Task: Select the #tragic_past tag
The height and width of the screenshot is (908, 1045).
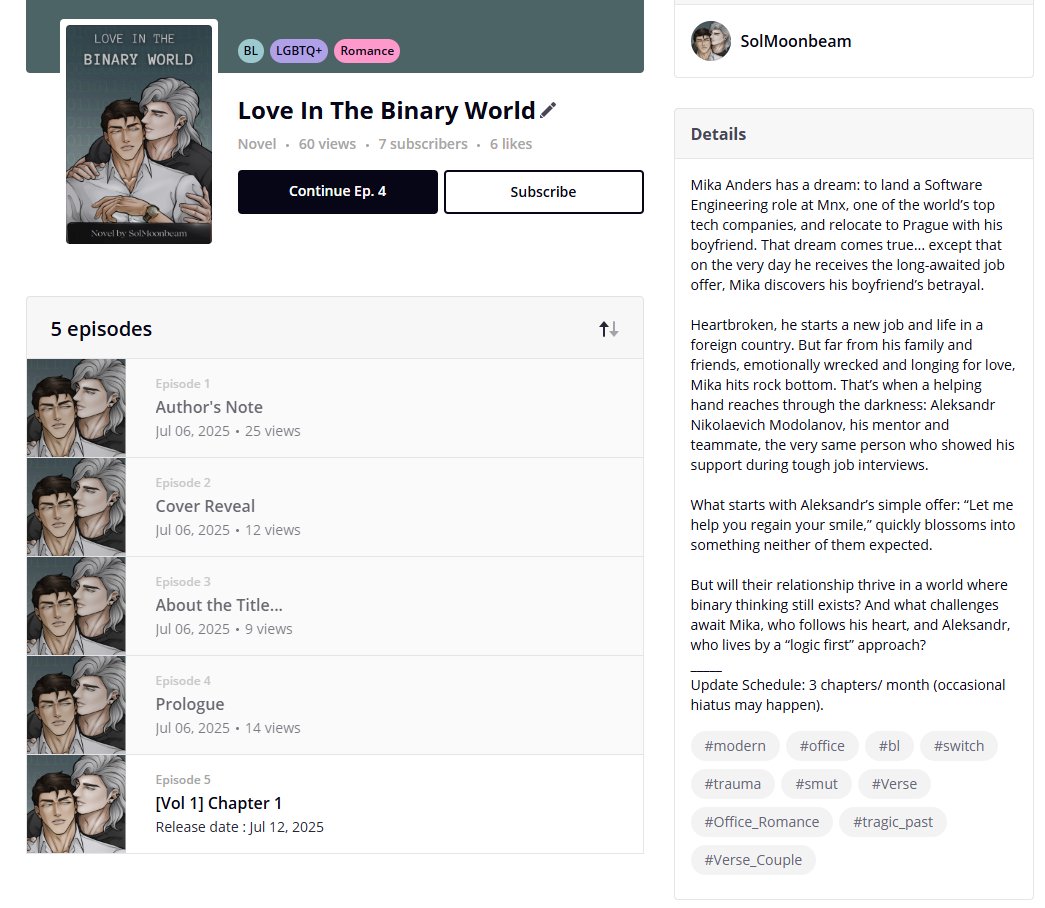Action: 892,822
